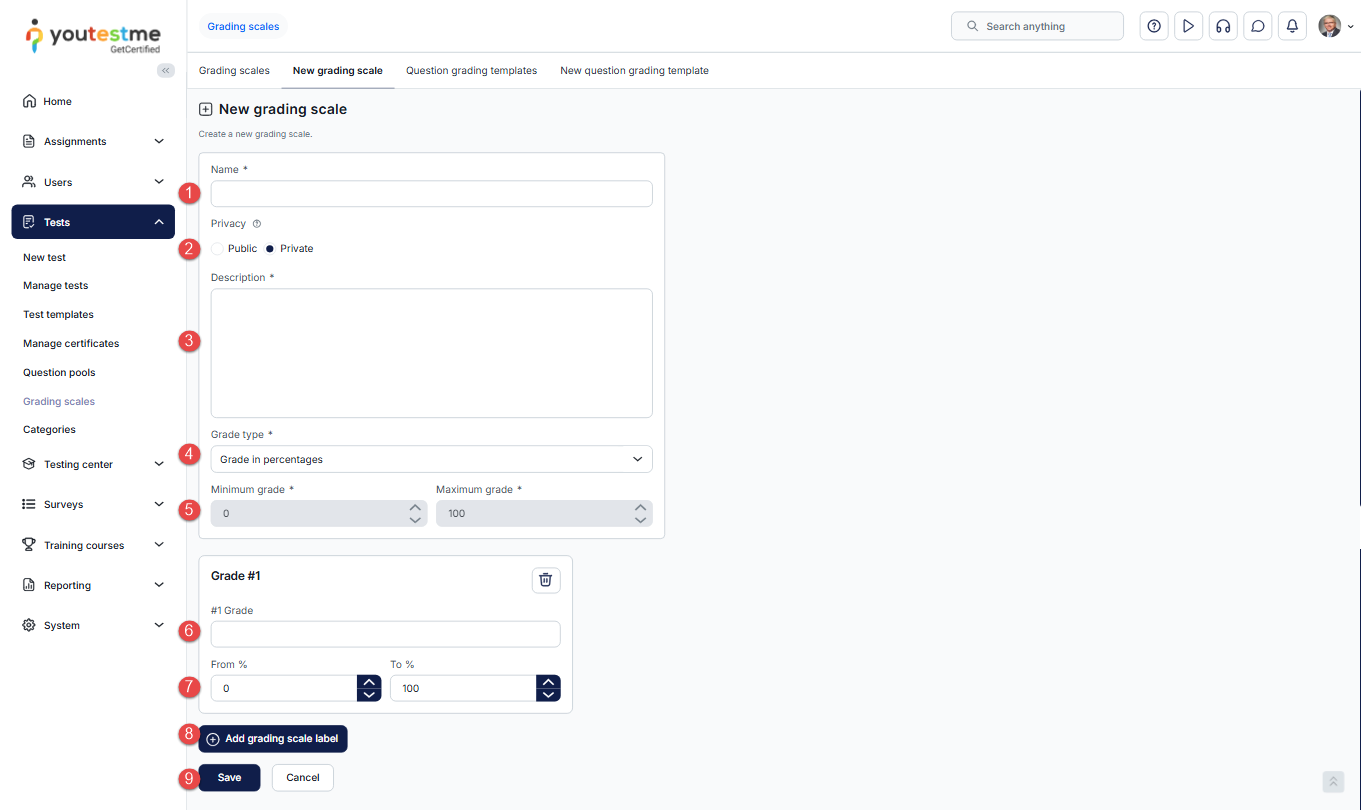
Task: Open the chat bubble icon
Action: (1258, 26)
